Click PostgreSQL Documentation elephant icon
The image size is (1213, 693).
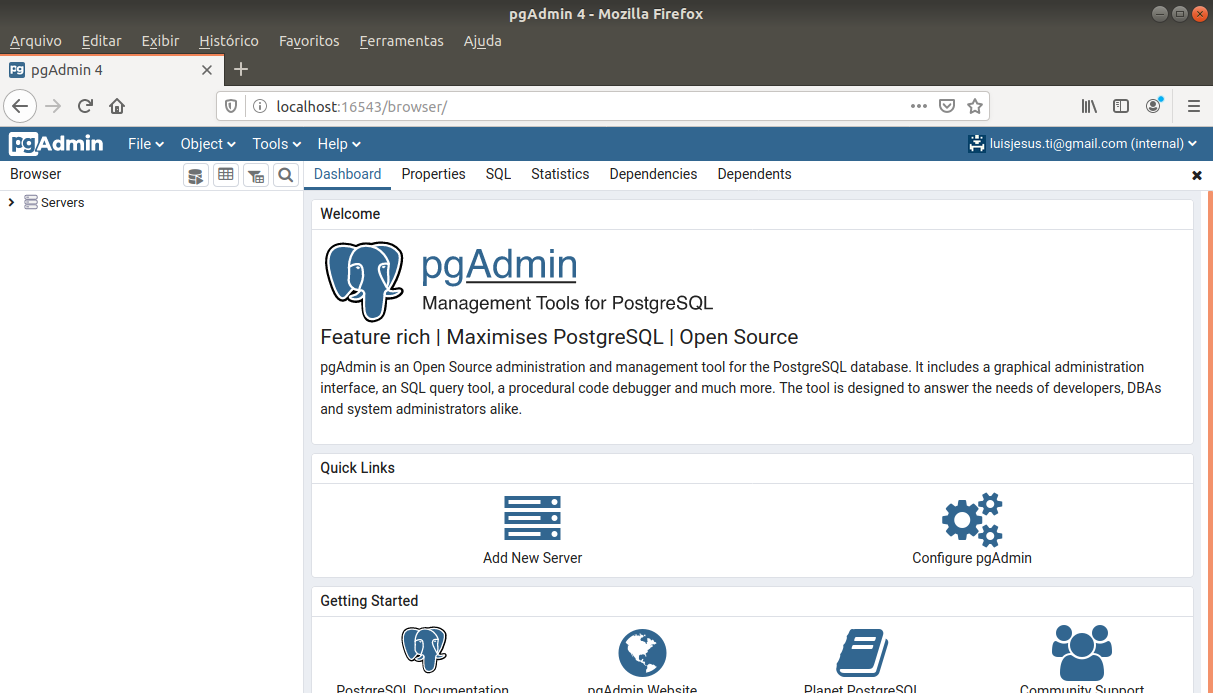[423, 650]
